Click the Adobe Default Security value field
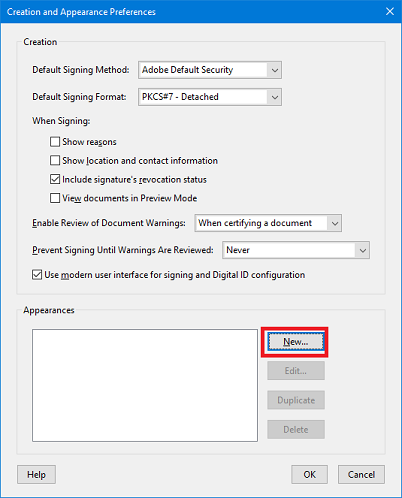Image resolution: width=402 pixels, height=498 pixels. coord(203,70)
